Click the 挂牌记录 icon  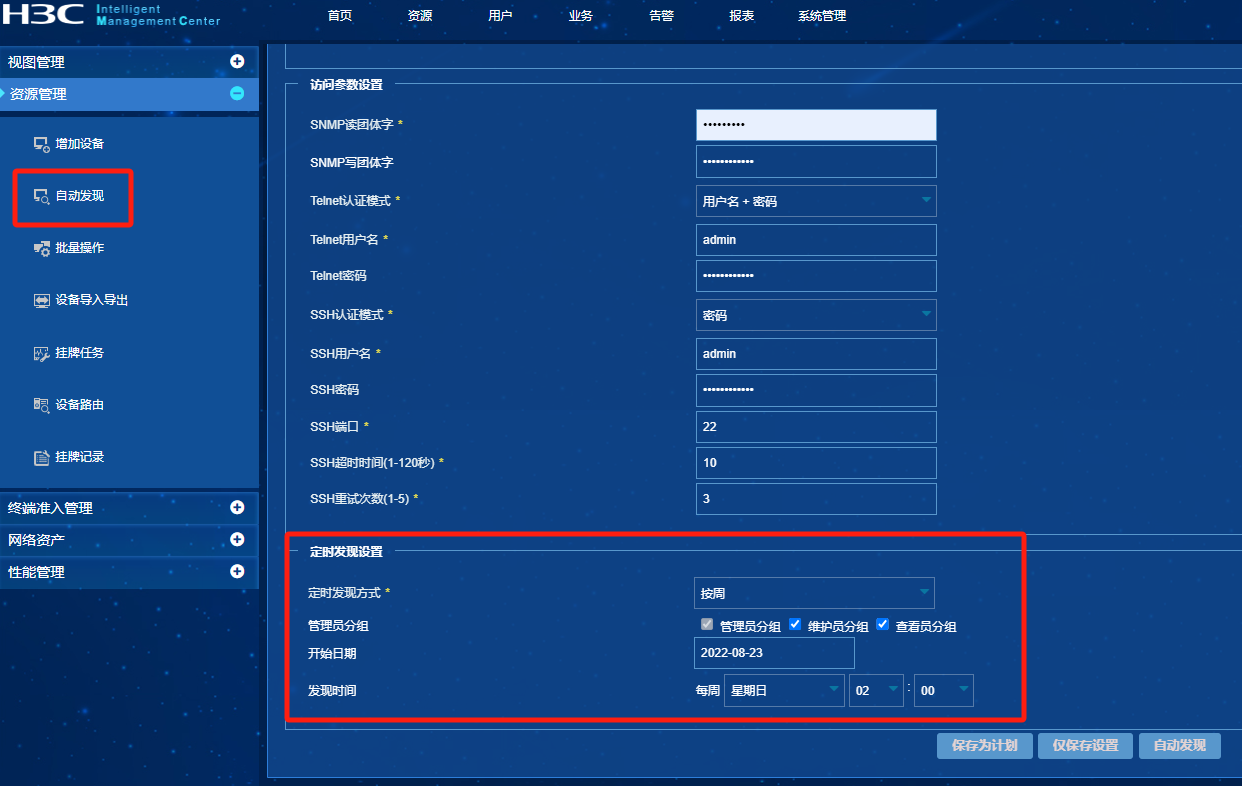(x=42, y=457)
